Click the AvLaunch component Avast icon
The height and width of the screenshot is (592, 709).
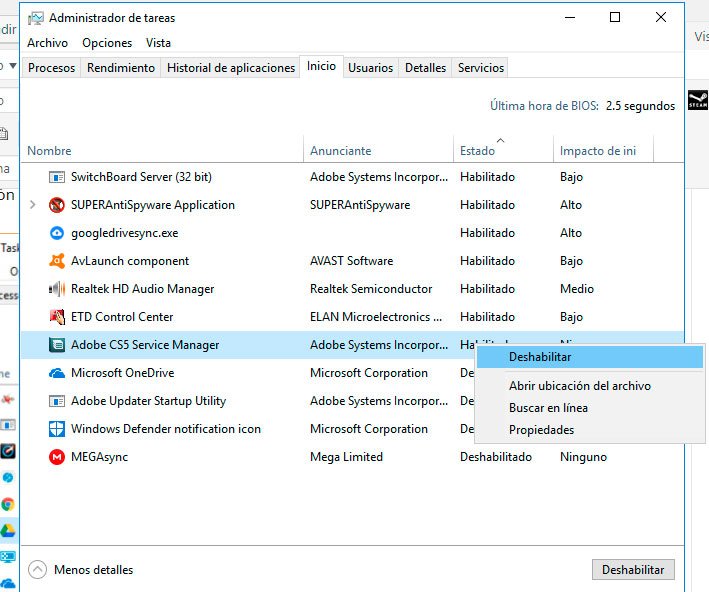coord(57,261)
